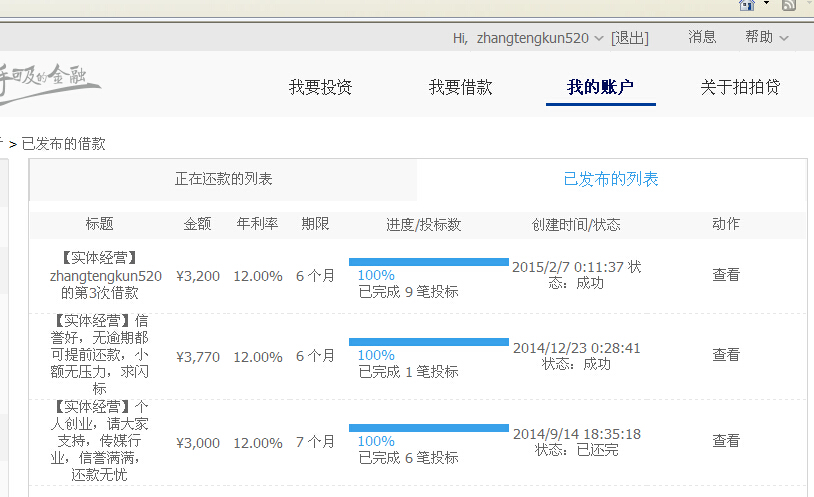Click the 动作 column header

[726, 224]
